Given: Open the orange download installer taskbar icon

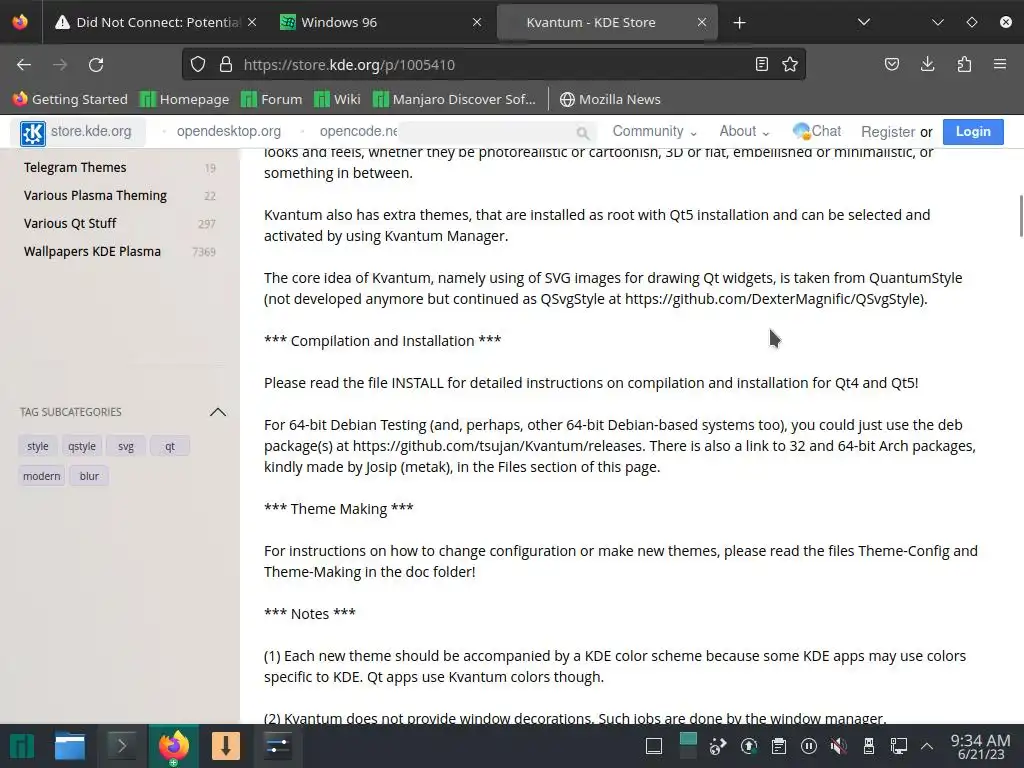Looking at the screenshot, I should (x=225, y=746).
